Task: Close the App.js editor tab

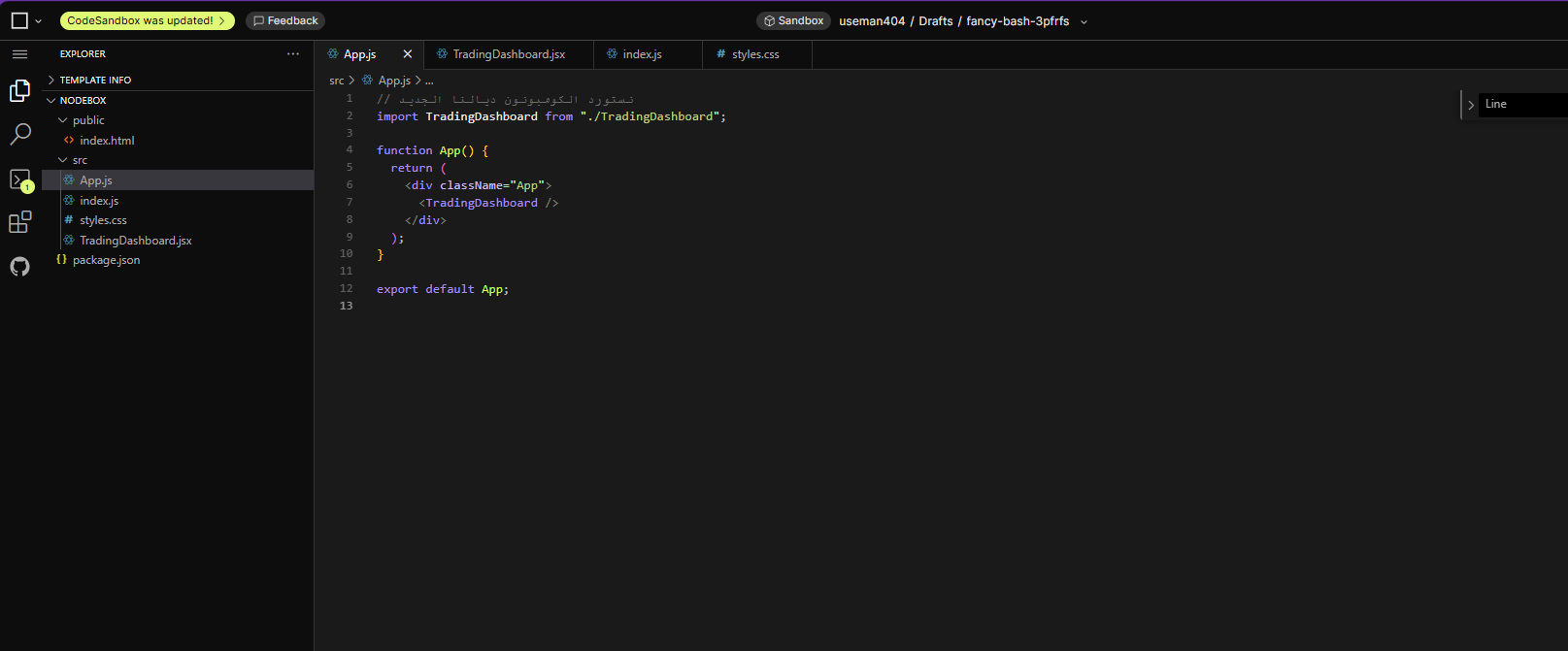Action: point(408,54)
